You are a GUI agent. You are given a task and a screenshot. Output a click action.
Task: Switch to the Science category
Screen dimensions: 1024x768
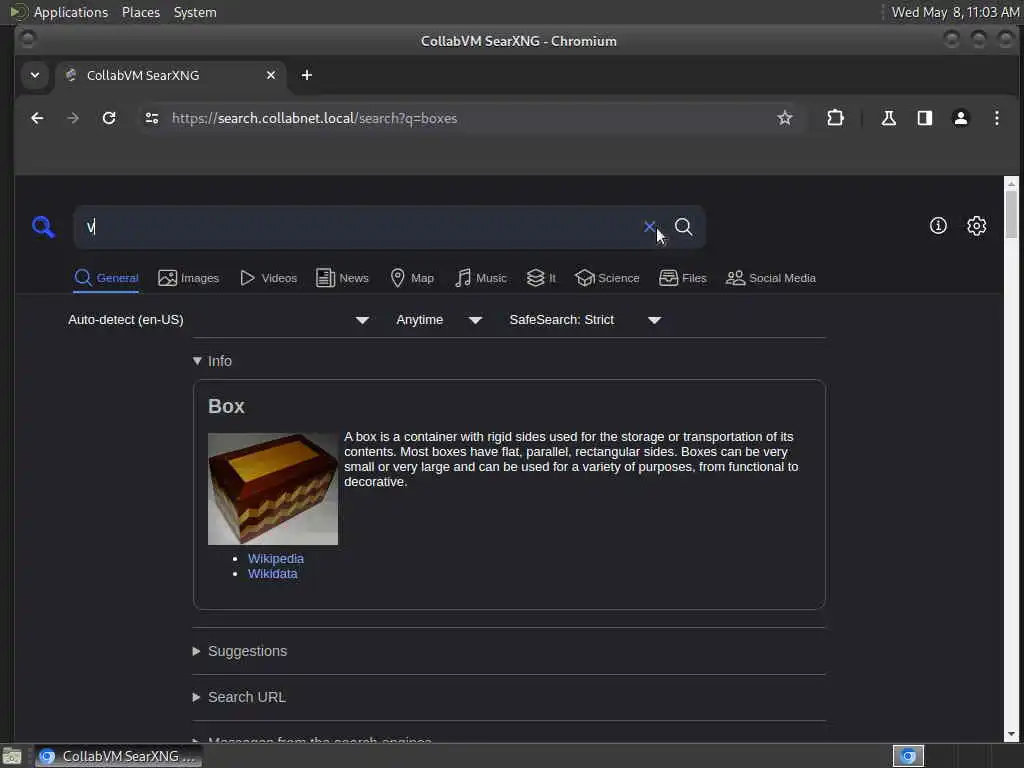point(607,278)
